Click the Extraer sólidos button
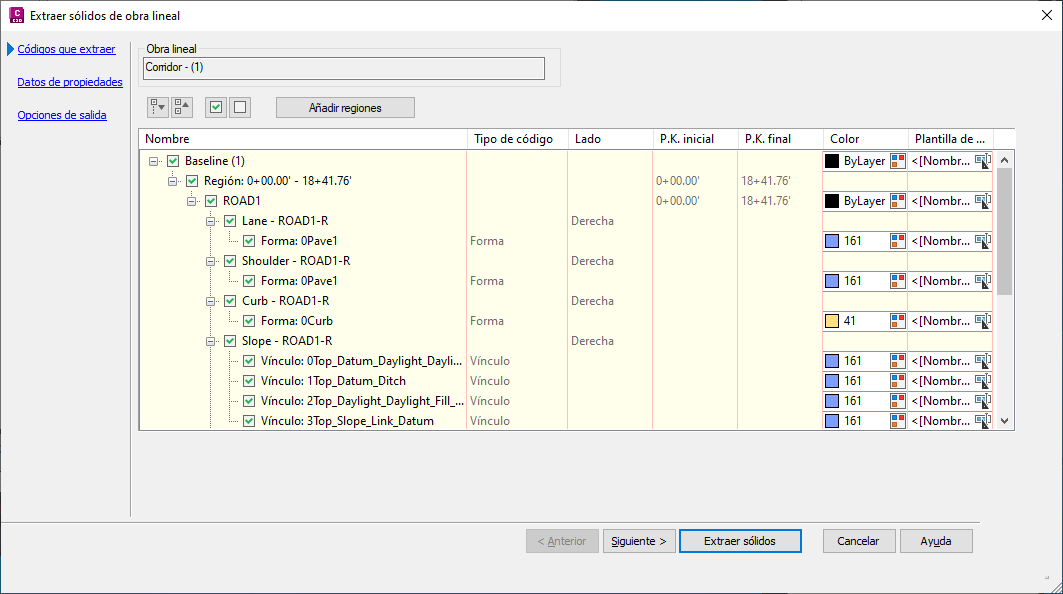This screenshot has height=594, width=1063. [740, 541]
